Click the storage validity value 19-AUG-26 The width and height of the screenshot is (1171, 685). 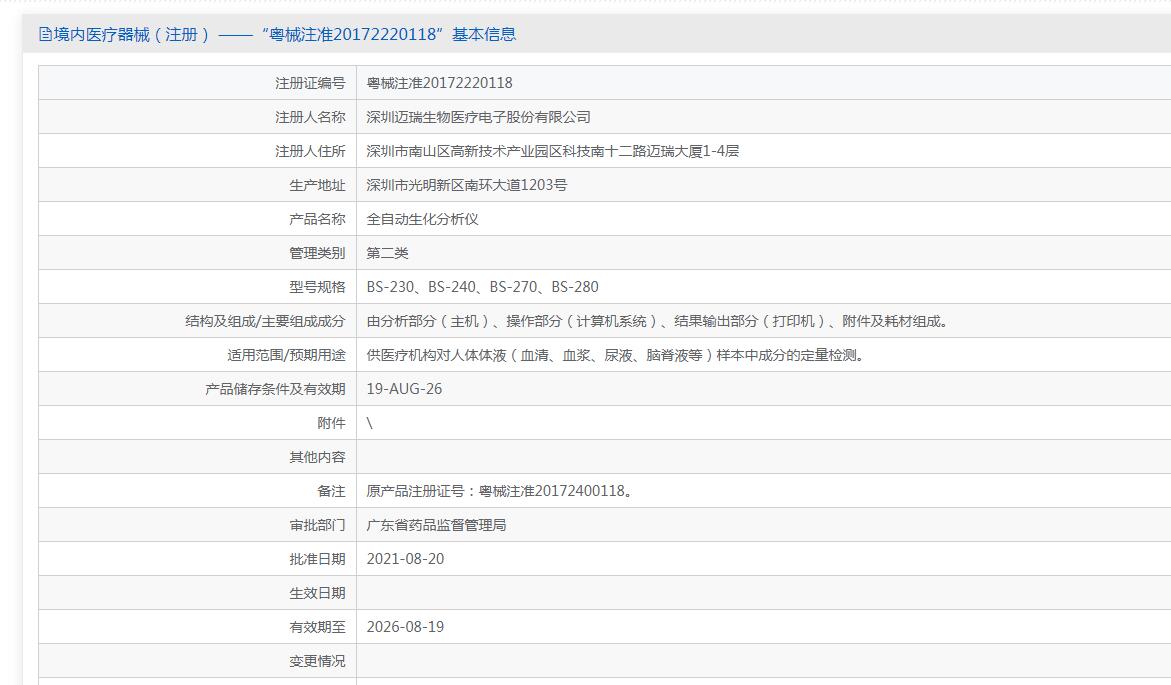coord(404,389)
